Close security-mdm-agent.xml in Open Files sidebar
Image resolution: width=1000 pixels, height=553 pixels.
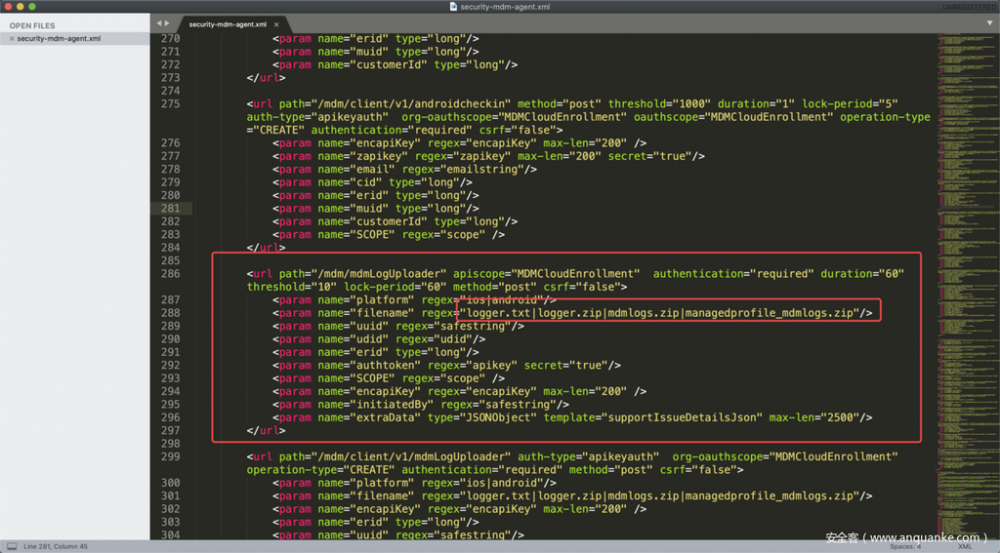point(11,39)
